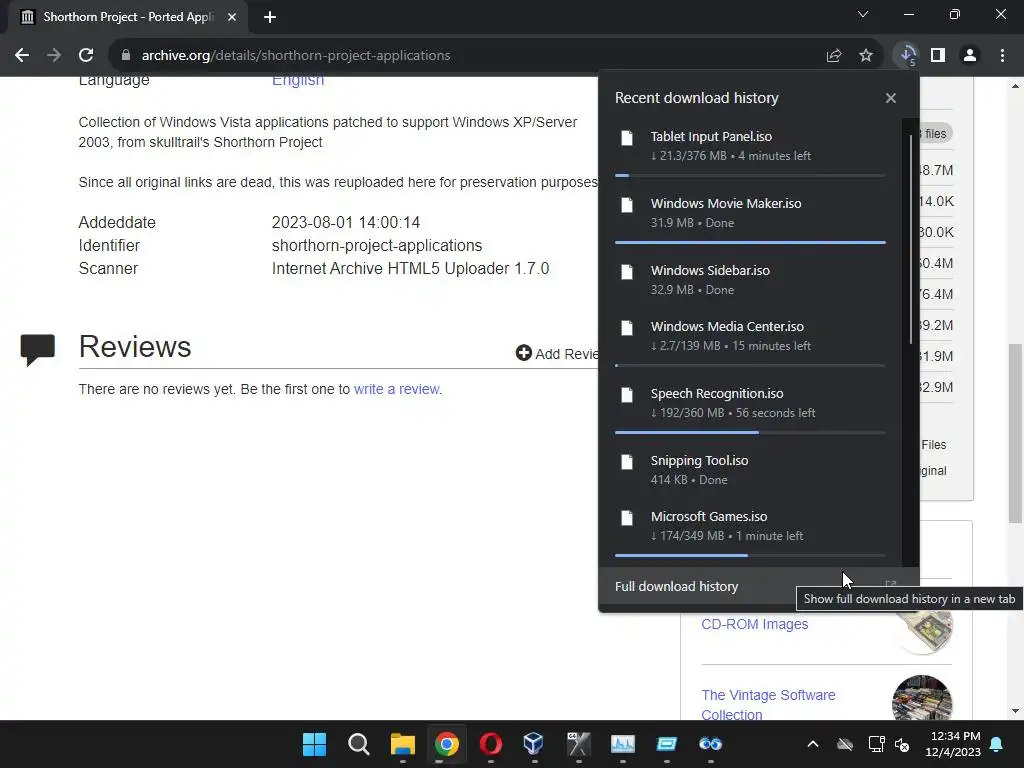This screenshot has width=1024, height=768.
Task: Select the Windows Movie Maker.iso file name
Action: pos(726,204)
